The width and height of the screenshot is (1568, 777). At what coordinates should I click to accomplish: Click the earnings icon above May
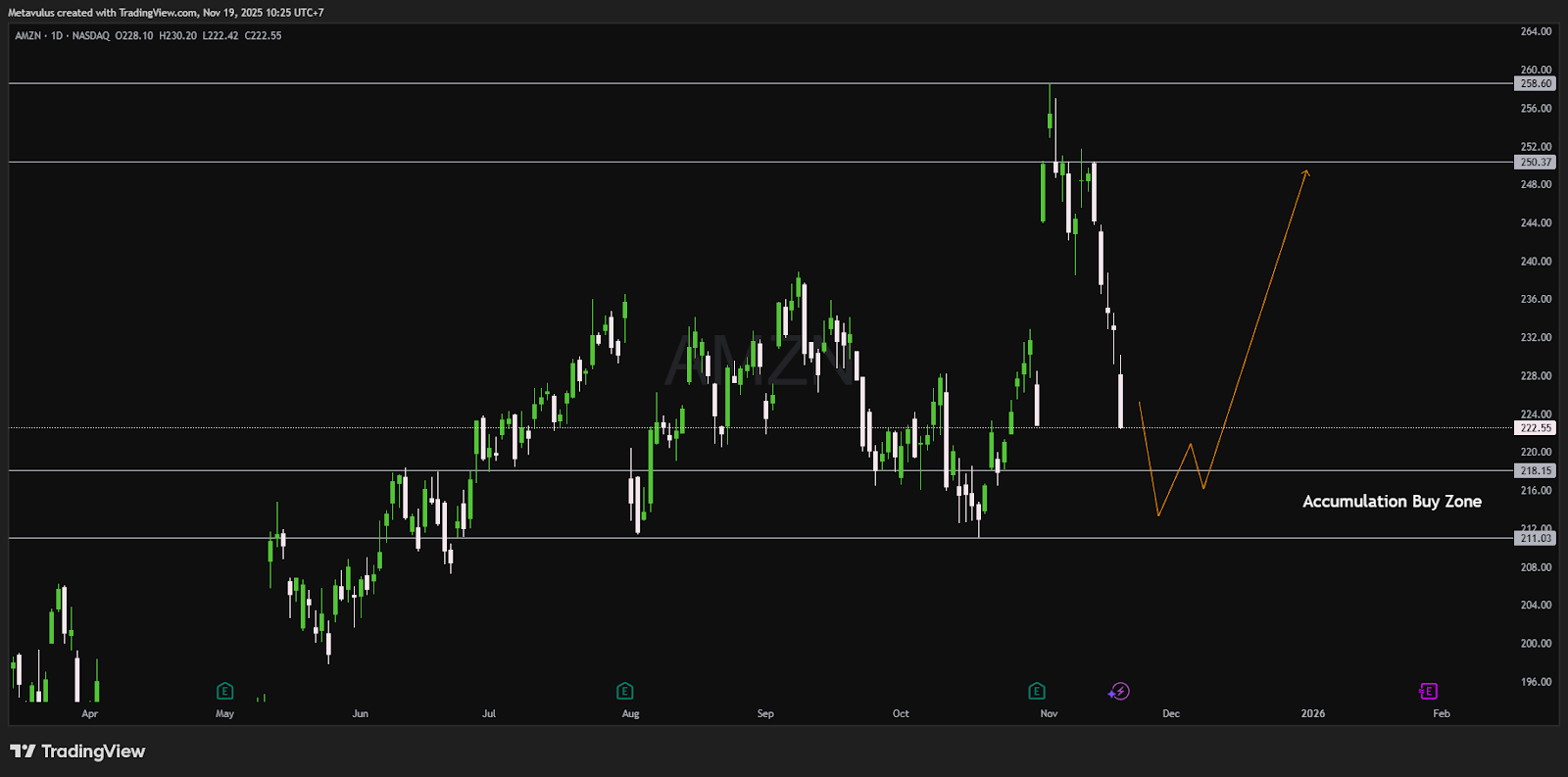point(224,691)
